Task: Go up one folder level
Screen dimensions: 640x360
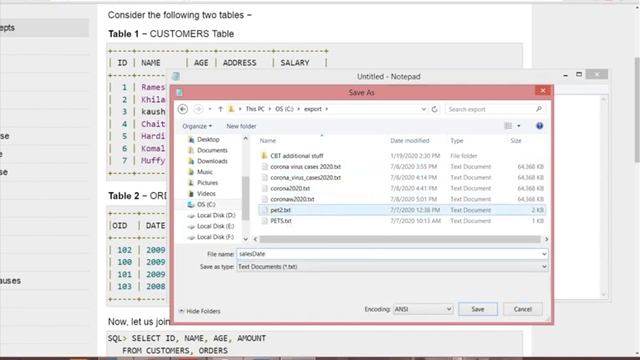Action: coord(220,109)
